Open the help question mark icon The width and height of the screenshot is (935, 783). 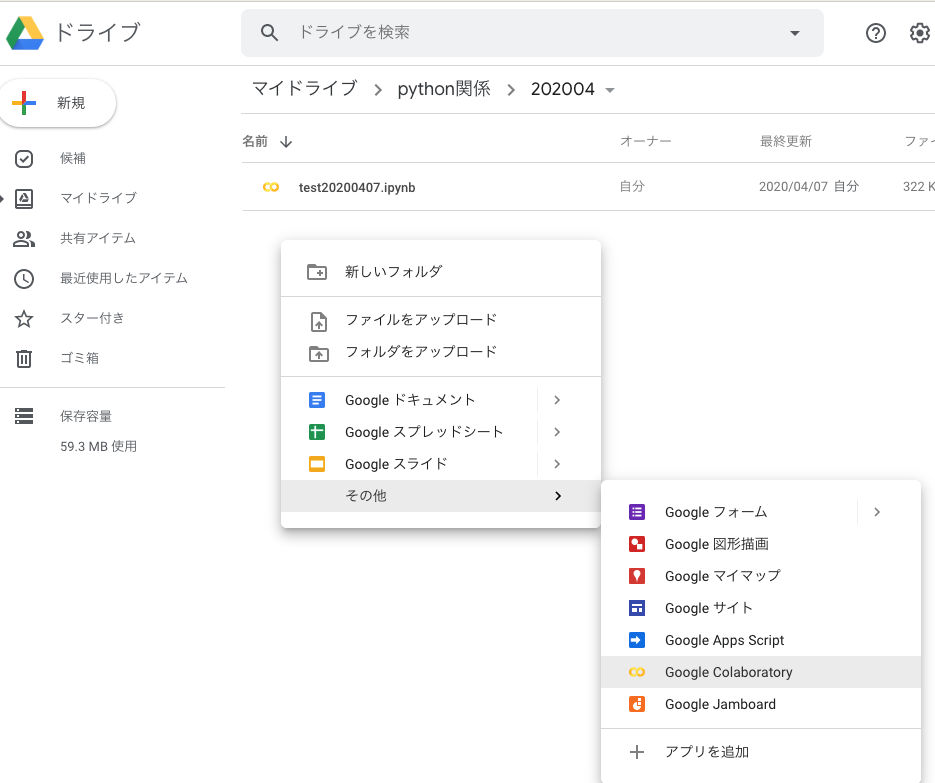(875, 33)
